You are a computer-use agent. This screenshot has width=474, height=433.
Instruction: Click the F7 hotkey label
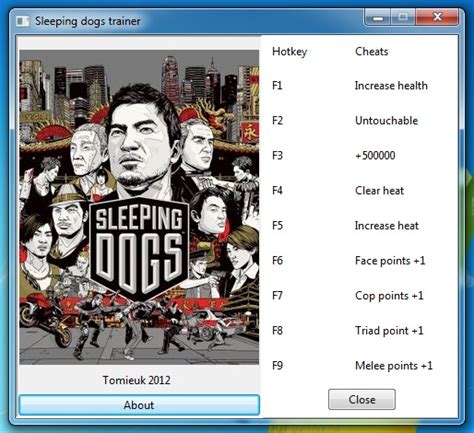[277, 295]
